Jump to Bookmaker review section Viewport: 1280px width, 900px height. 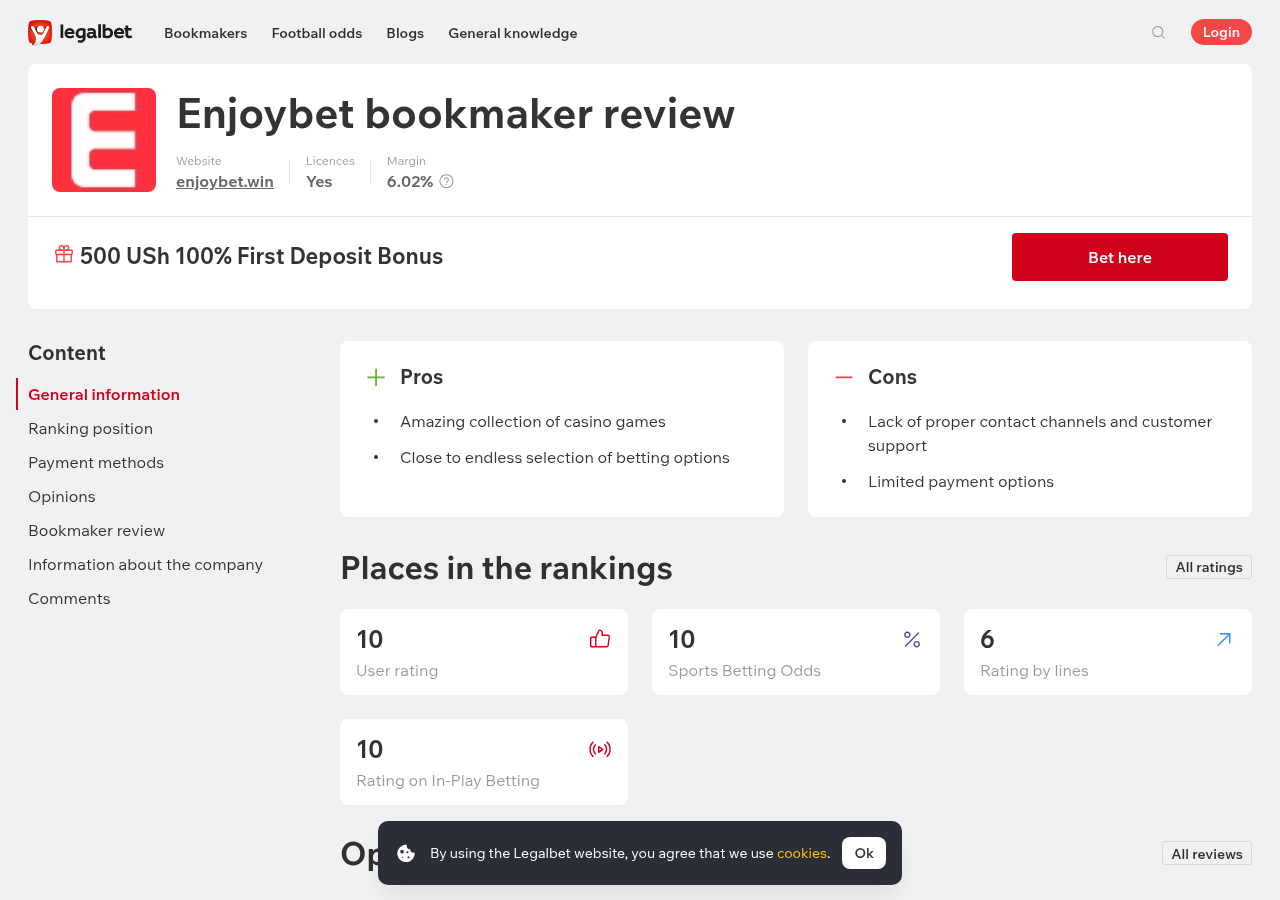coord(97,530)
